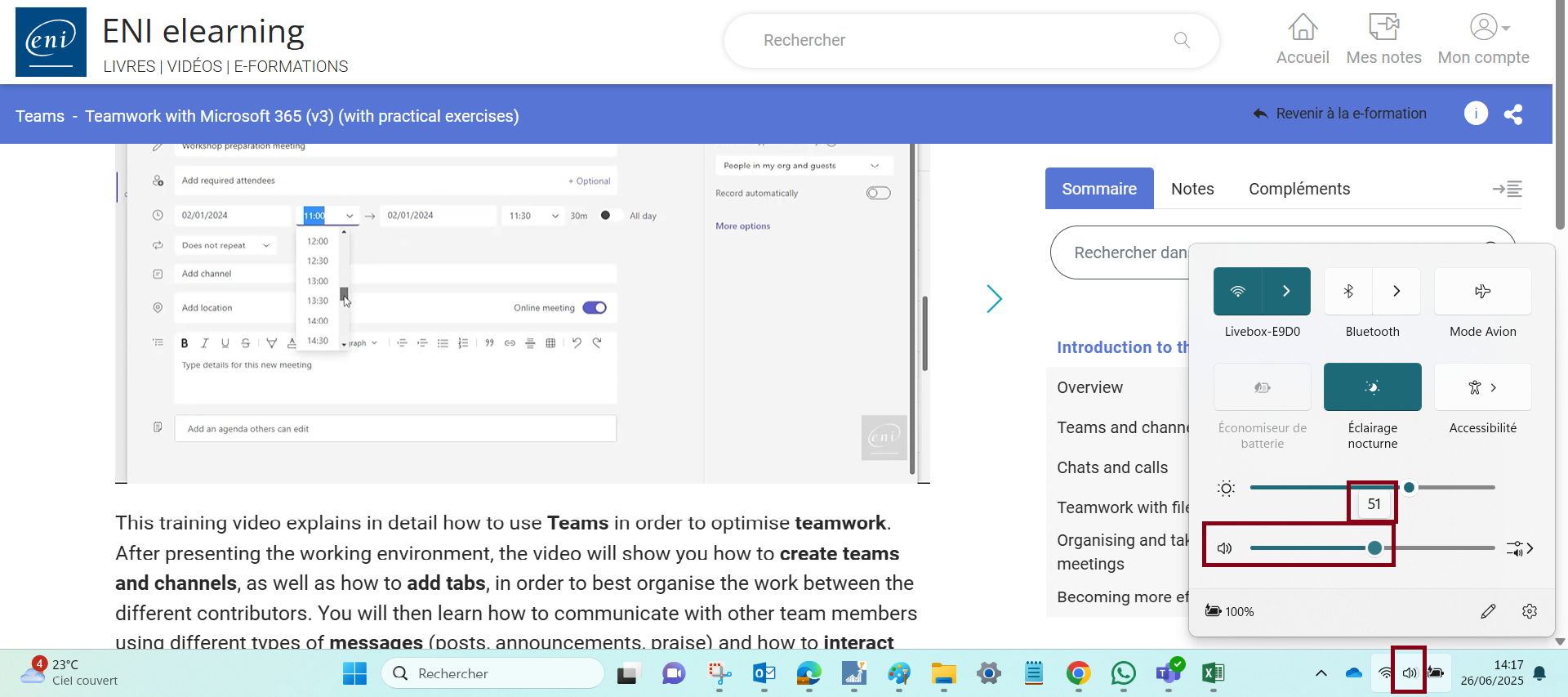Viewport: 1568px width, 697px height.
Task: Open Task View on the taskbar
Action: [626, 673]
